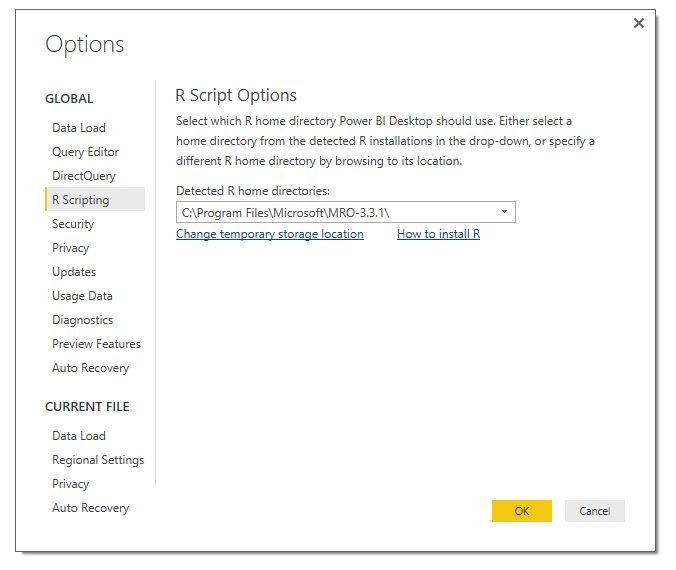676x570 pixels.
Task: Open Global Privacy settings
Action: (70, 248)
